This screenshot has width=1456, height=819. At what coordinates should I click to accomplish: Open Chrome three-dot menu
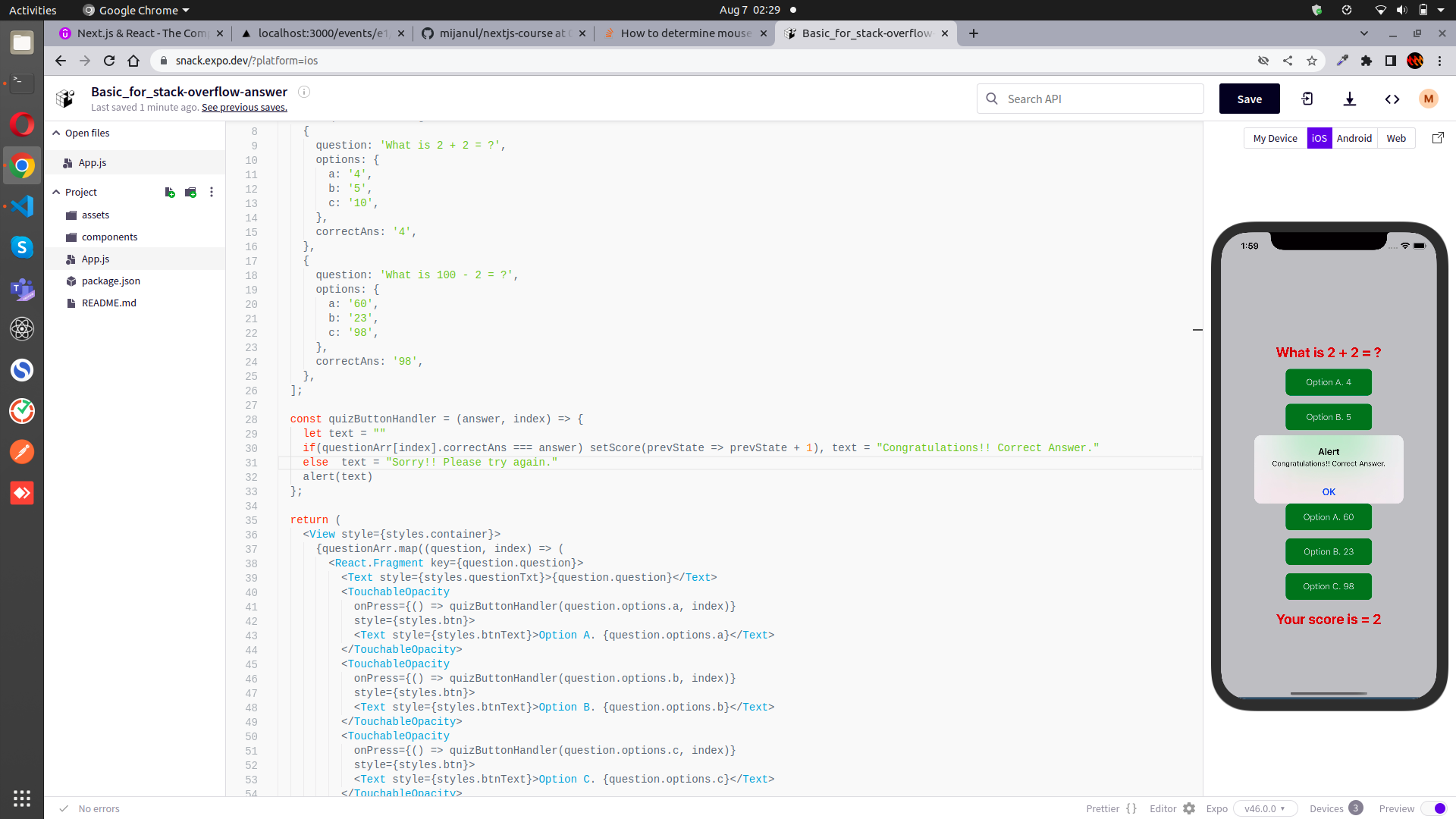1439,61
